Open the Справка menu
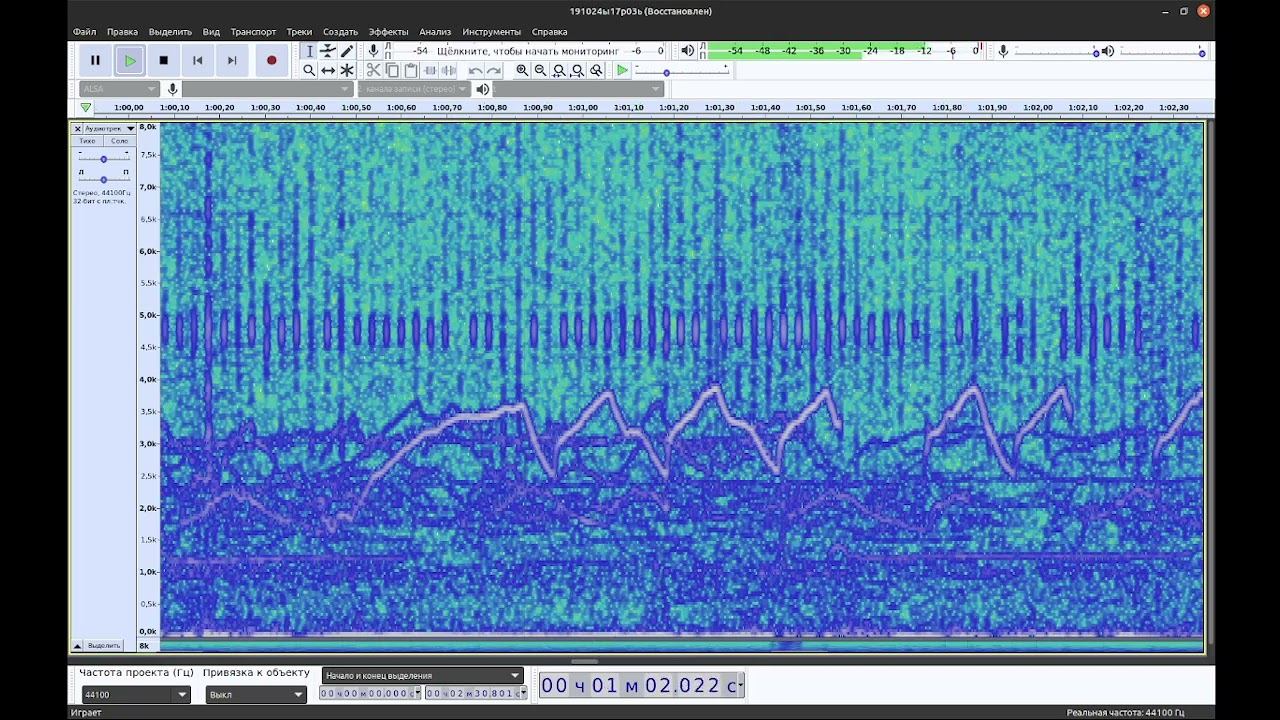 click(x=549, y=32)
